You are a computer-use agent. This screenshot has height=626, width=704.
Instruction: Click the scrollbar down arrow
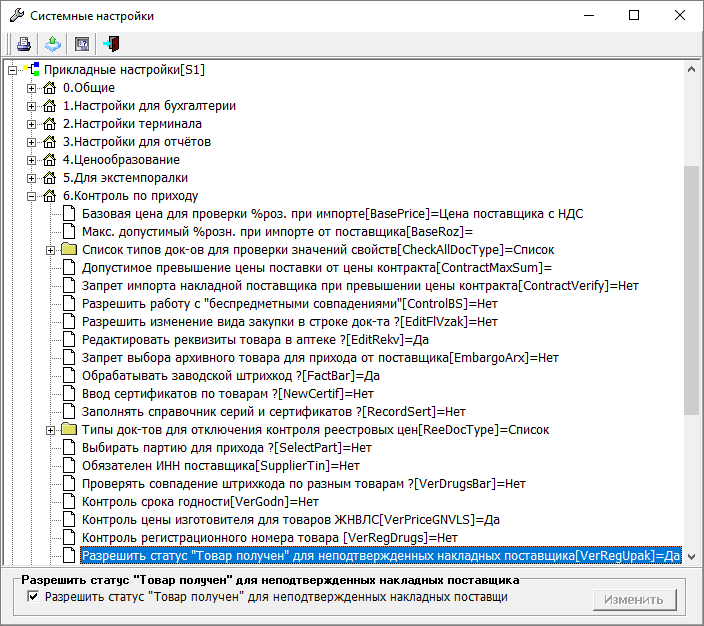691,558
